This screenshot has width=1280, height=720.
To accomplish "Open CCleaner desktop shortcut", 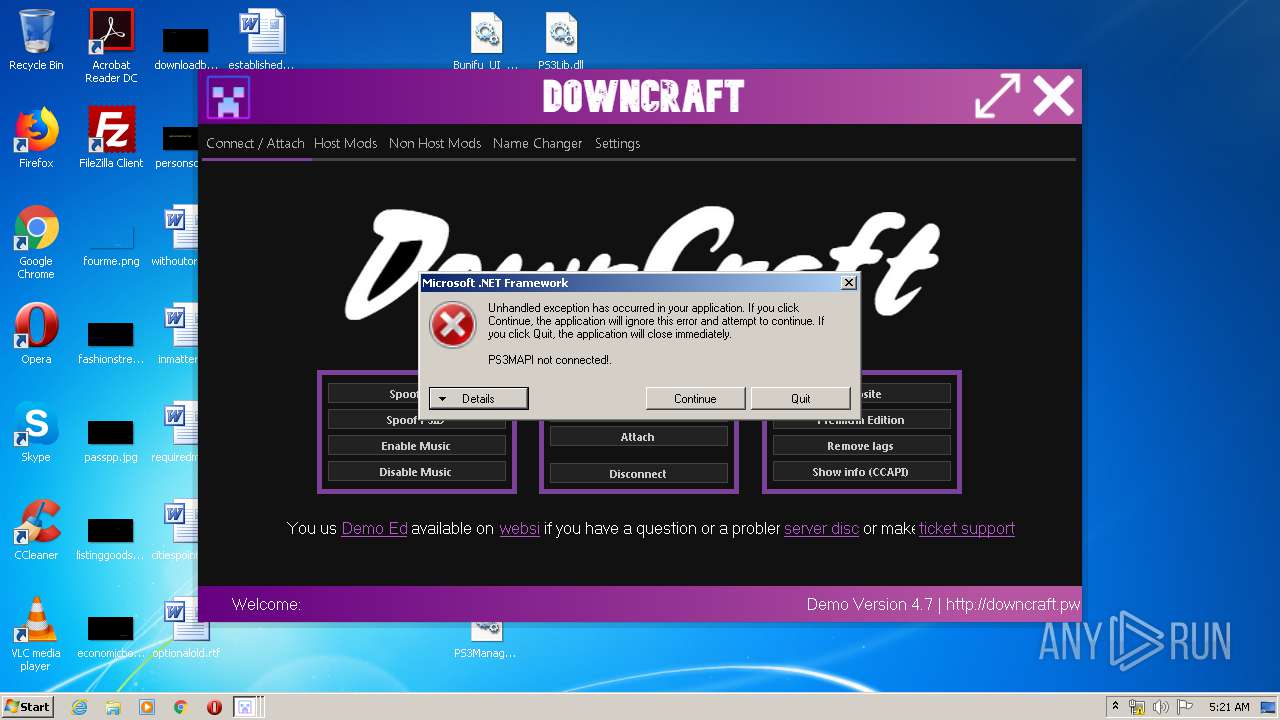I will click(x=36, y=530).
